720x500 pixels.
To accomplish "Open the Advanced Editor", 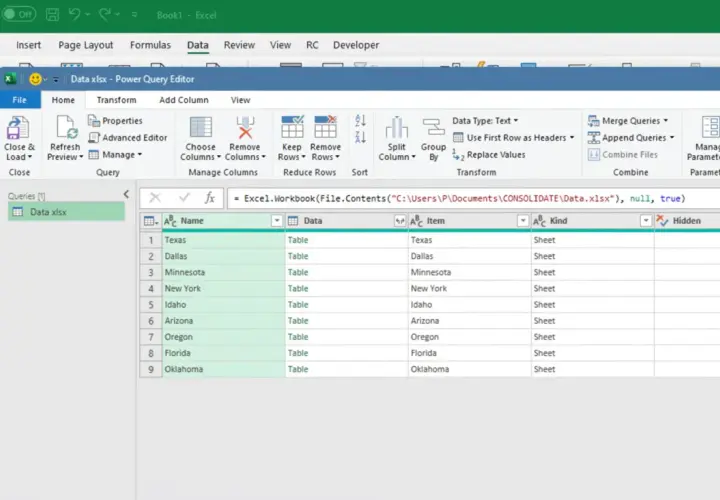I will pyautogui.click(x=128, y=138).
